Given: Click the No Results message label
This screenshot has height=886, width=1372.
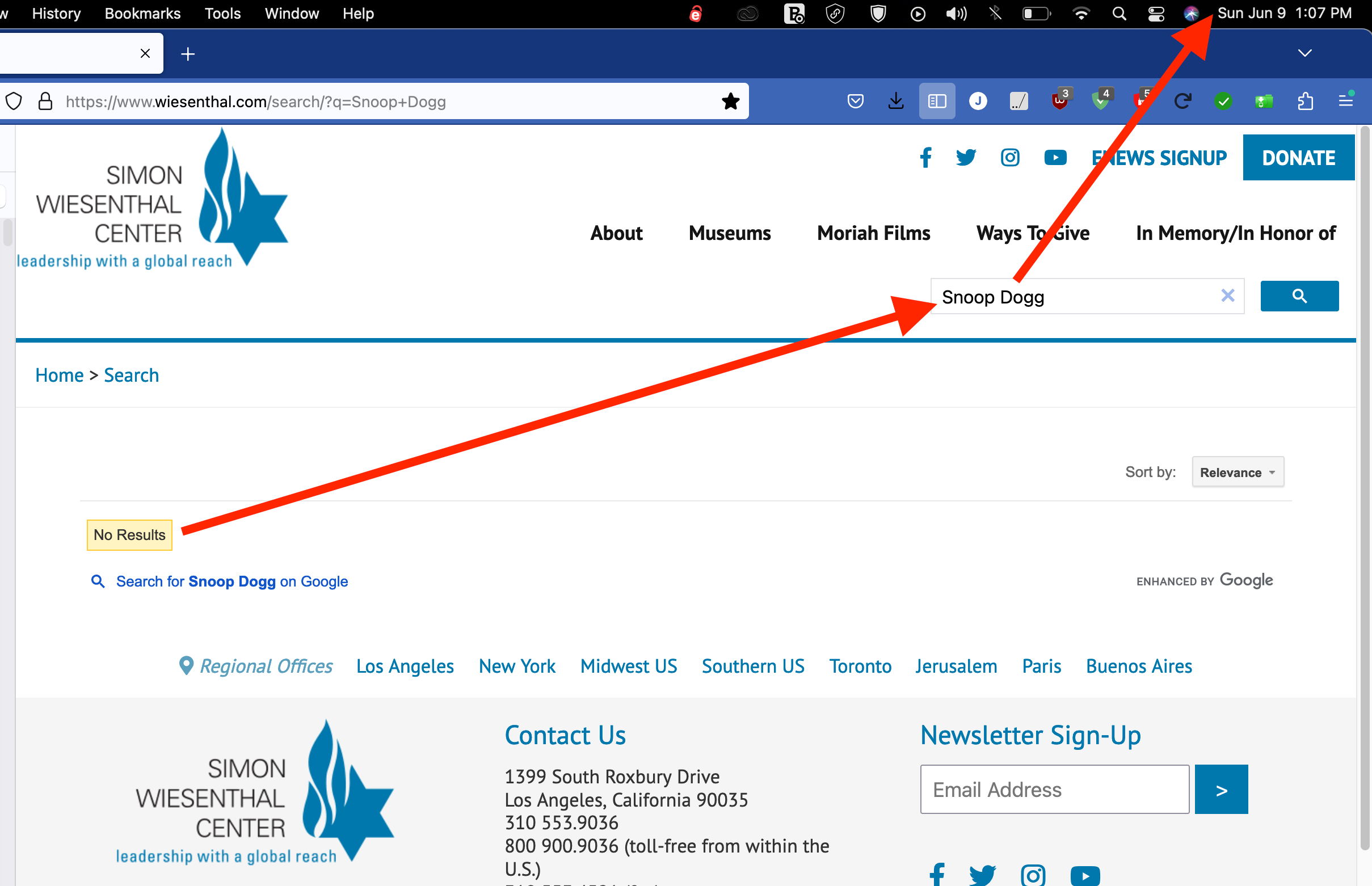Looking at the screenshot, I should [129, 534].
